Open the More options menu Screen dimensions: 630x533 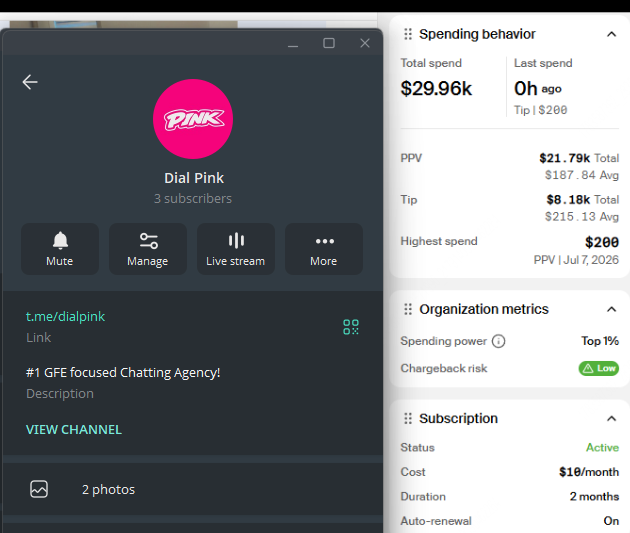point(324,249)
